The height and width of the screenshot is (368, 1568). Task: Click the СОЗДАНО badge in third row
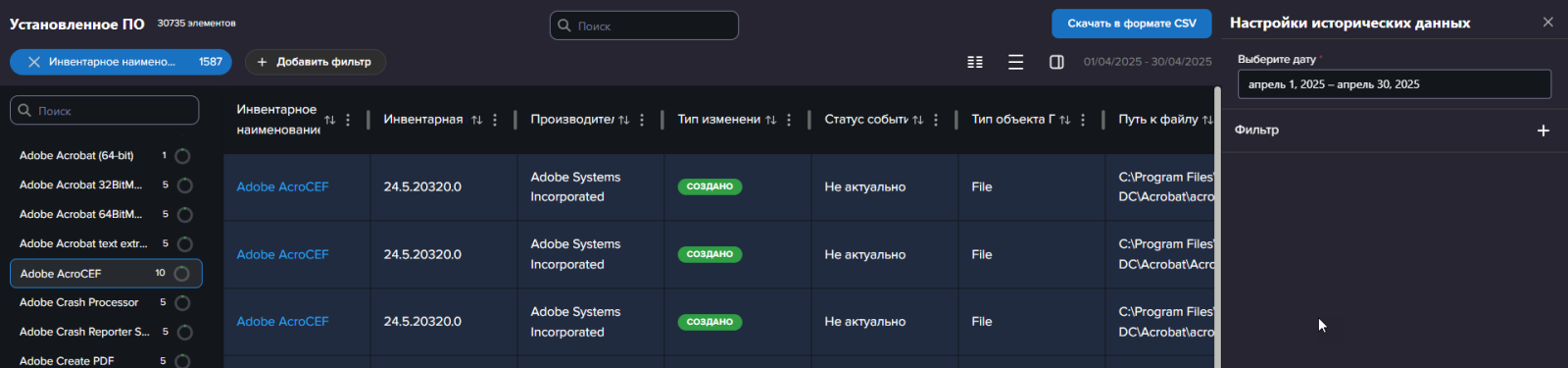click(x=710, y=322)
